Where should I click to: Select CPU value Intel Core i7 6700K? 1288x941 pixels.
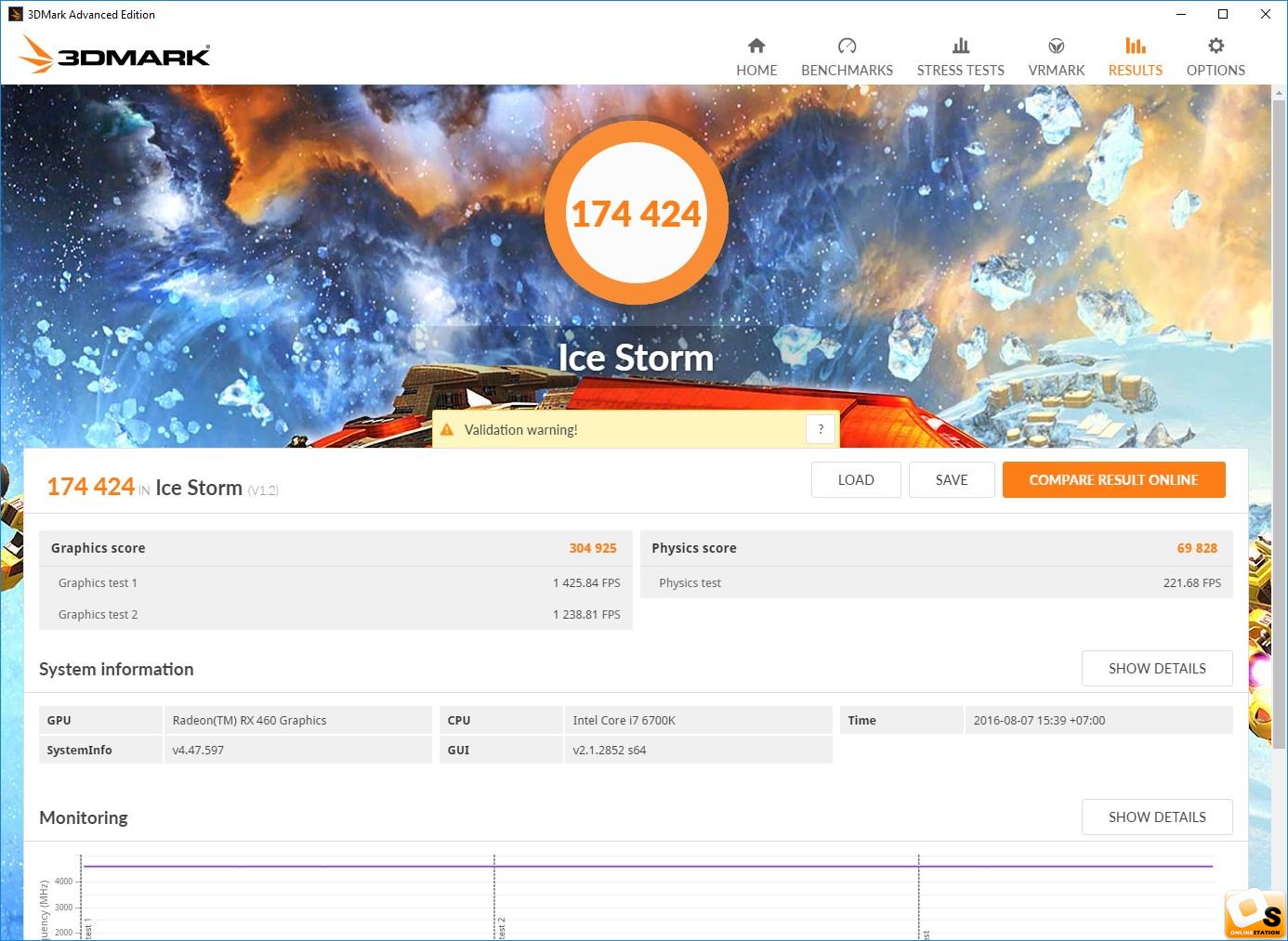[x=624, y=721]
